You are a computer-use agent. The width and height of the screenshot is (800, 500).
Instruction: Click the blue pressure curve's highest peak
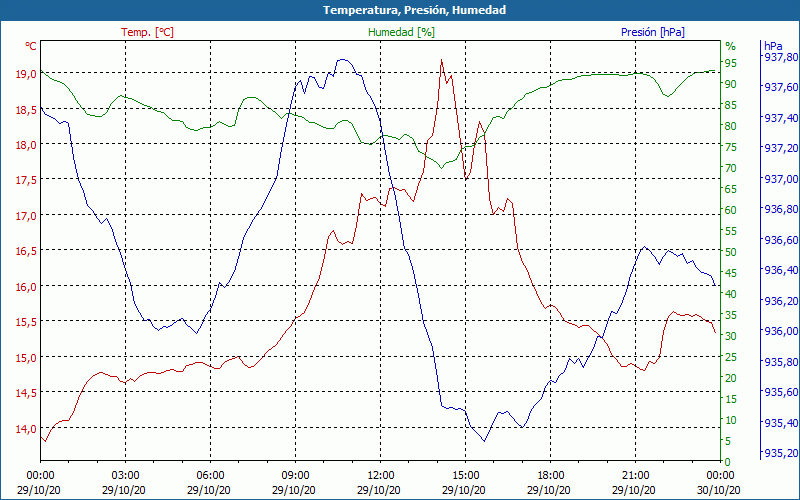tap(343, 60)
